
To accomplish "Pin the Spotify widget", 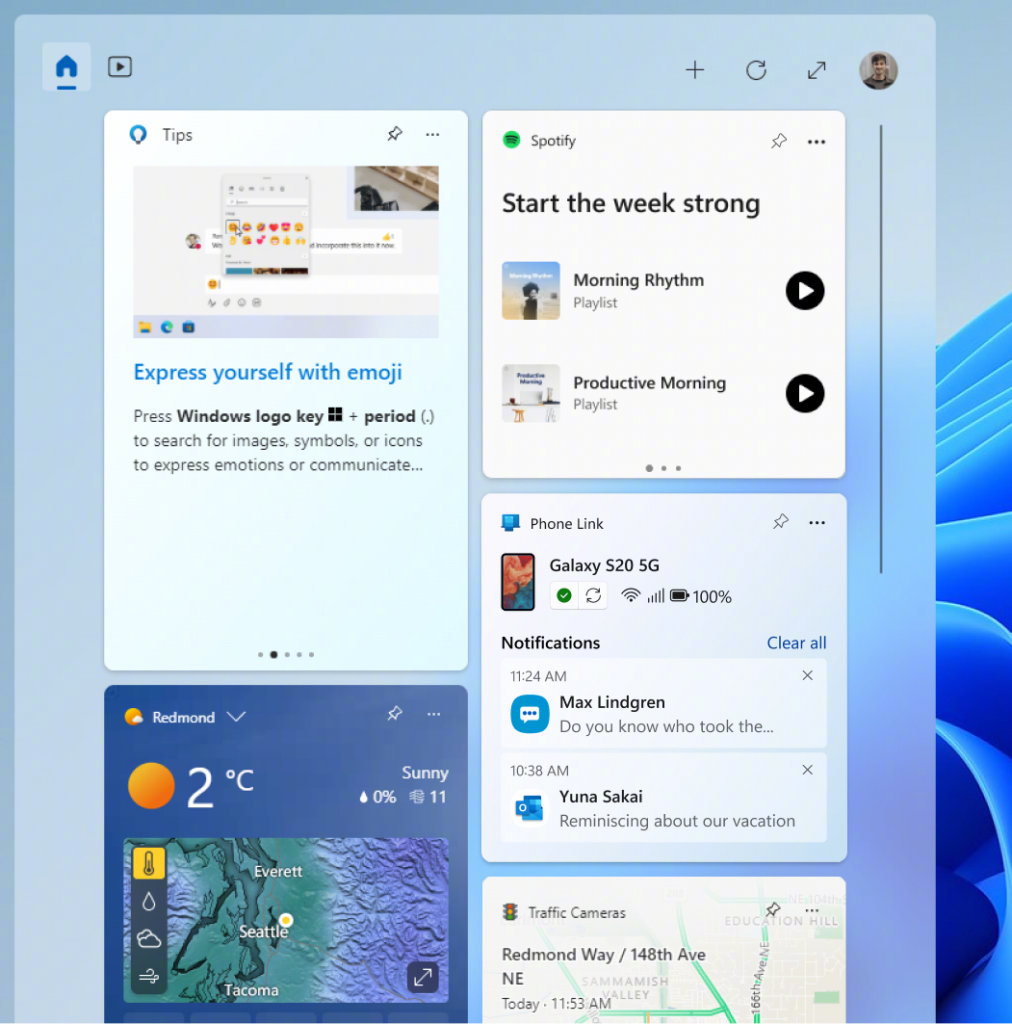I will [779, 141].
